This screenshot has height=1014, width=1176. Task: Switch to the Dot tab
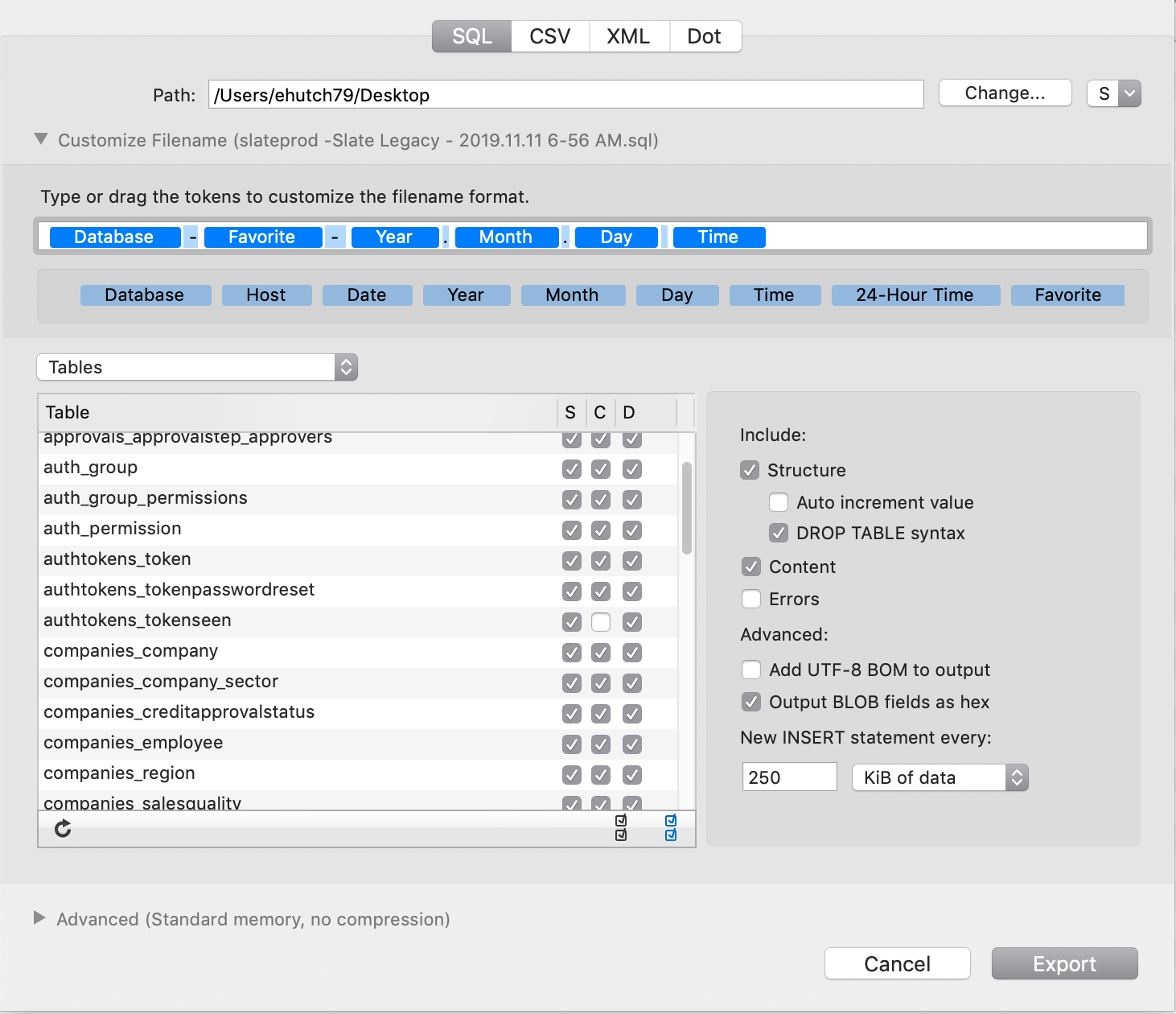tap(704, 36)
